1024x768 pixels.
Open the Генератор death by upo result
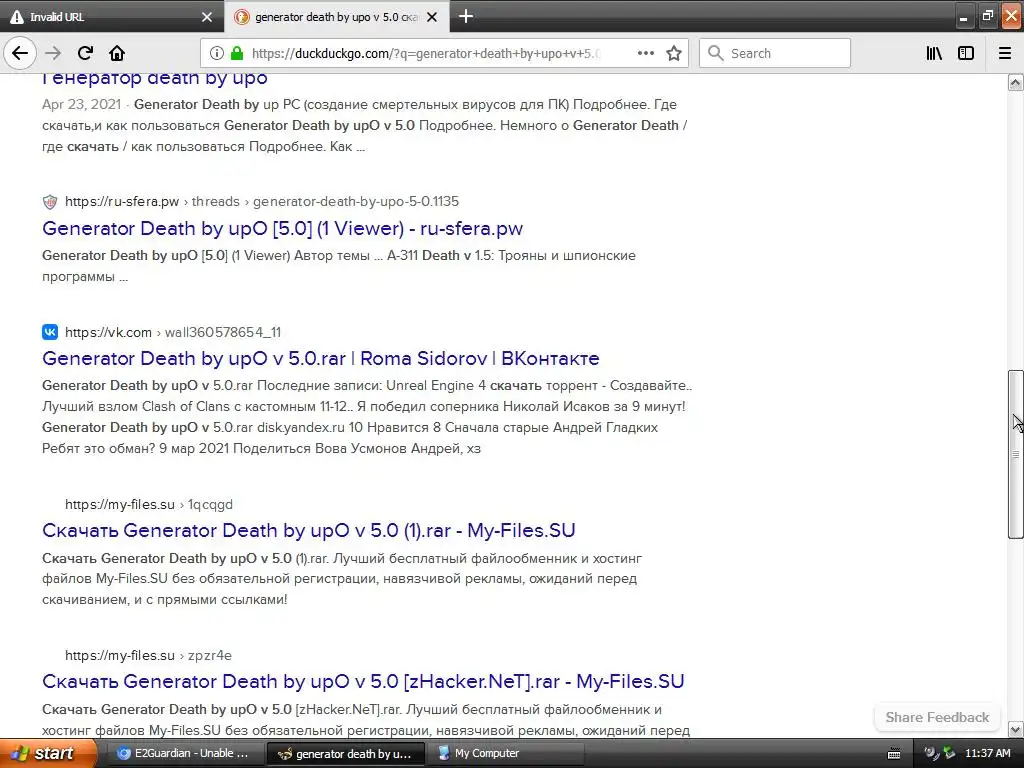click(x=155, y=78)
